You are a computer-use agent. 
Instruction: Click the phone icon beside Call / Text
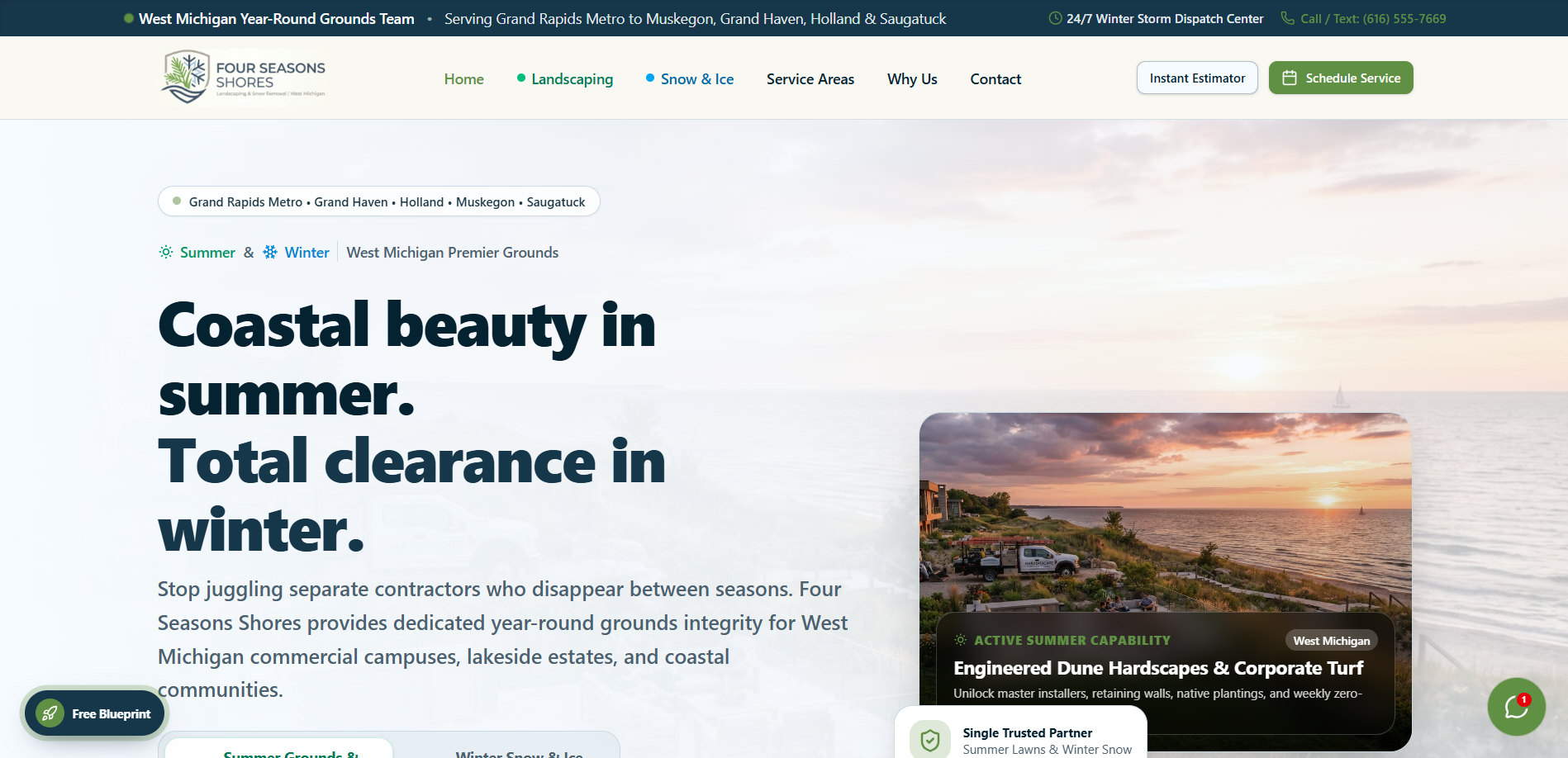coord(1287,18)
